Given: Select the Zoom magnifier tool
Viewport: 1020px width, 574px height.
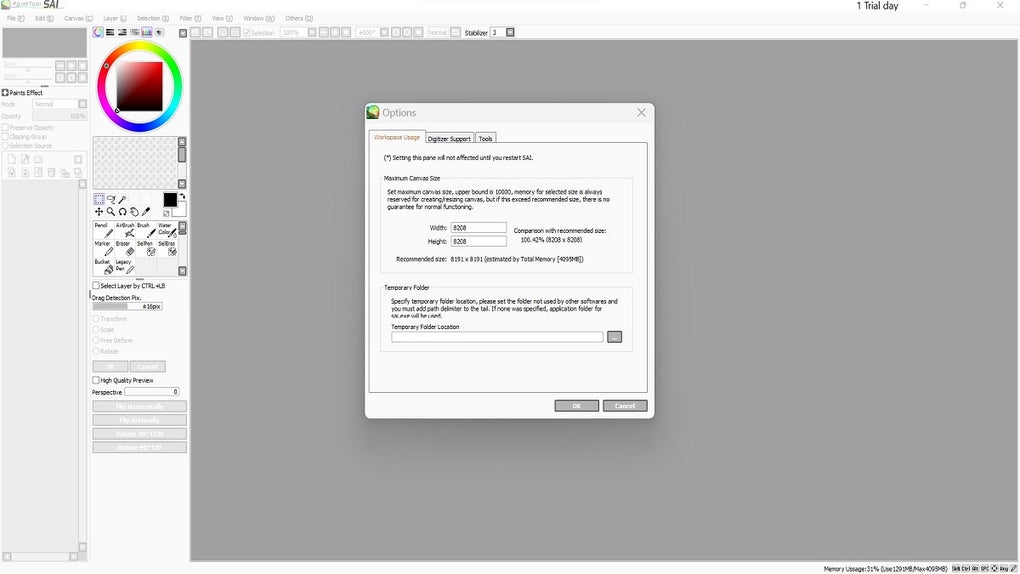Looking at the screenshot, I should 111,212.
